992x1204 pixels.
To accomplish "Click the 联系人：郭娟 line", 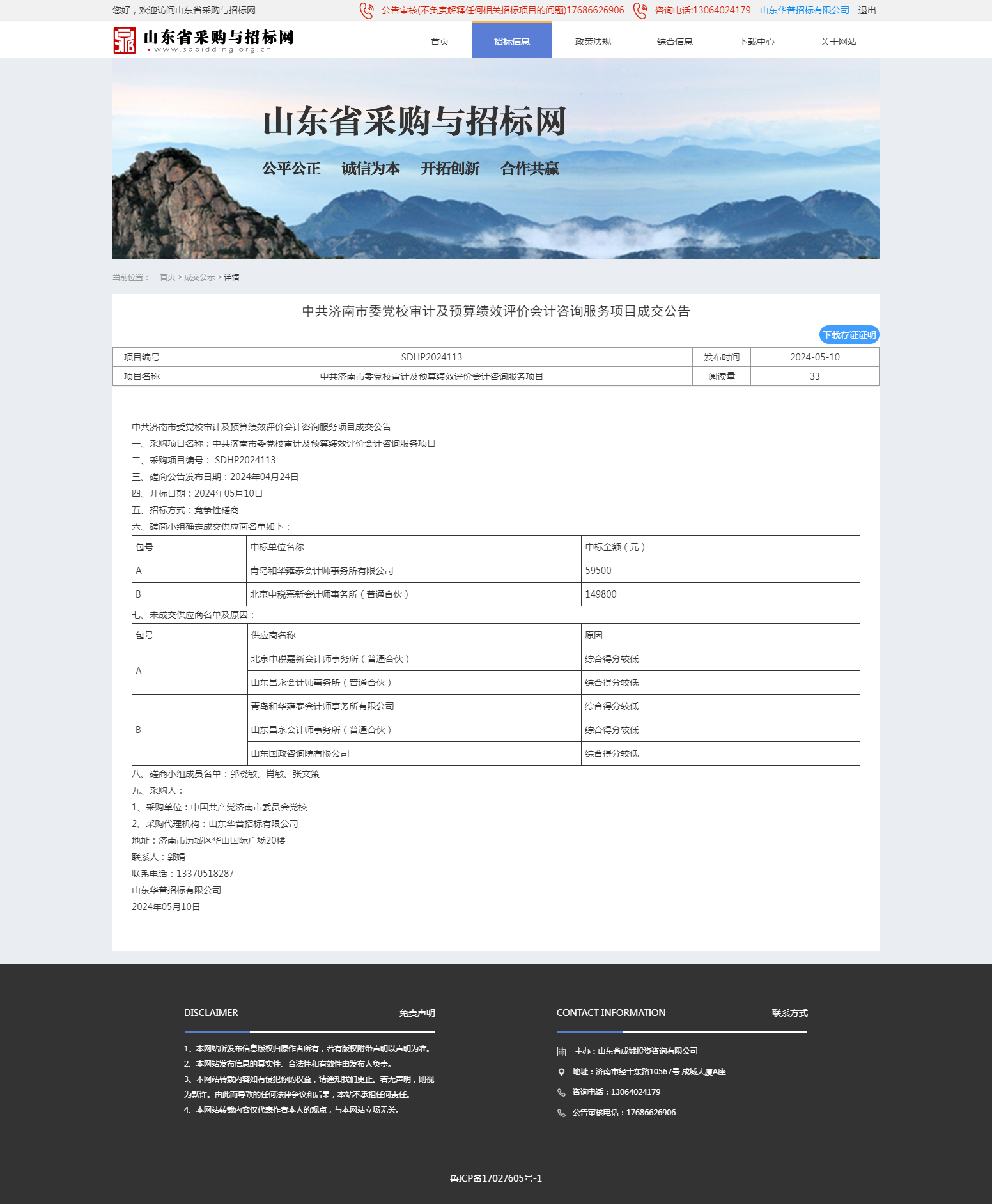I will click(159, 857).
